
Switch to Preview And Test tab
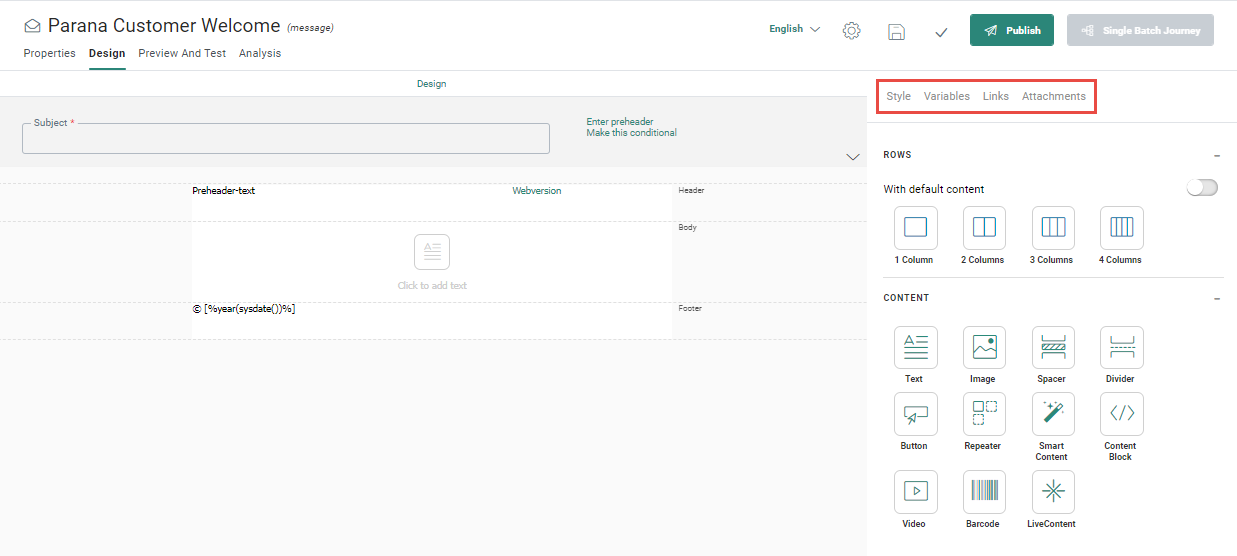pos(182,54)
